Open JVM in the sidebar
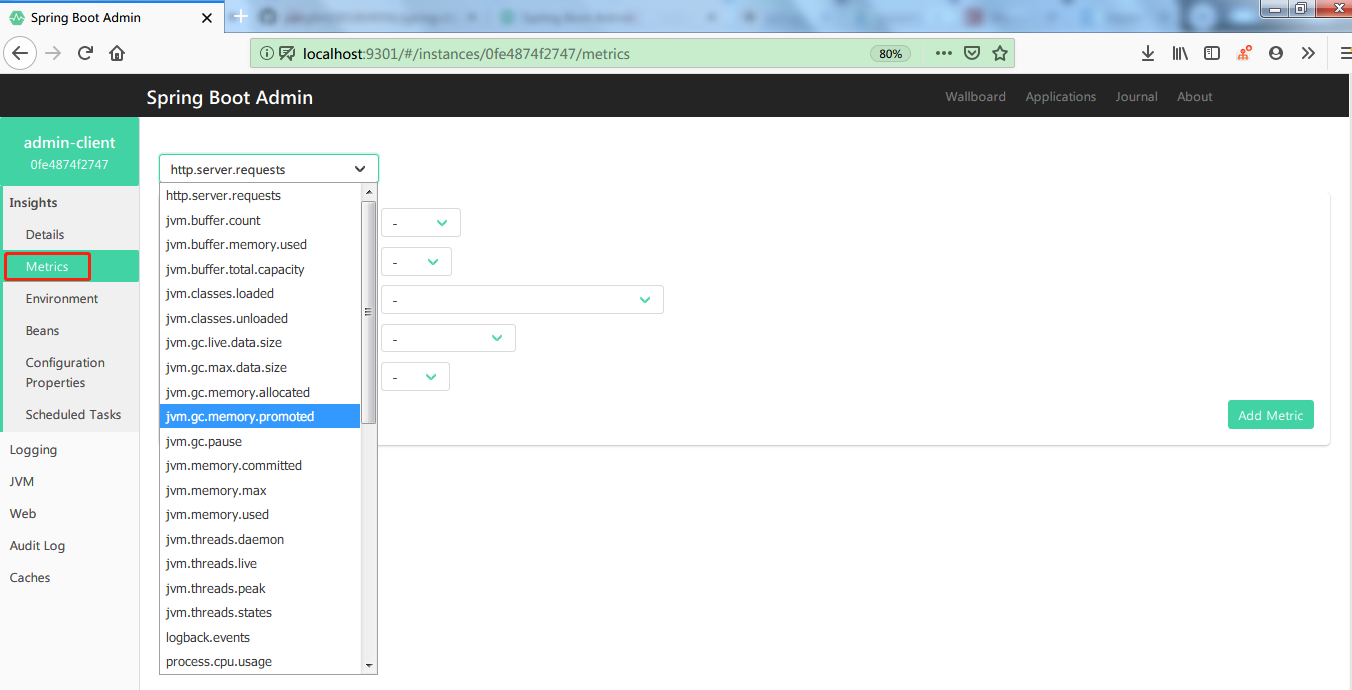This screenshot has height=690, width=1352. coord(22,482)
